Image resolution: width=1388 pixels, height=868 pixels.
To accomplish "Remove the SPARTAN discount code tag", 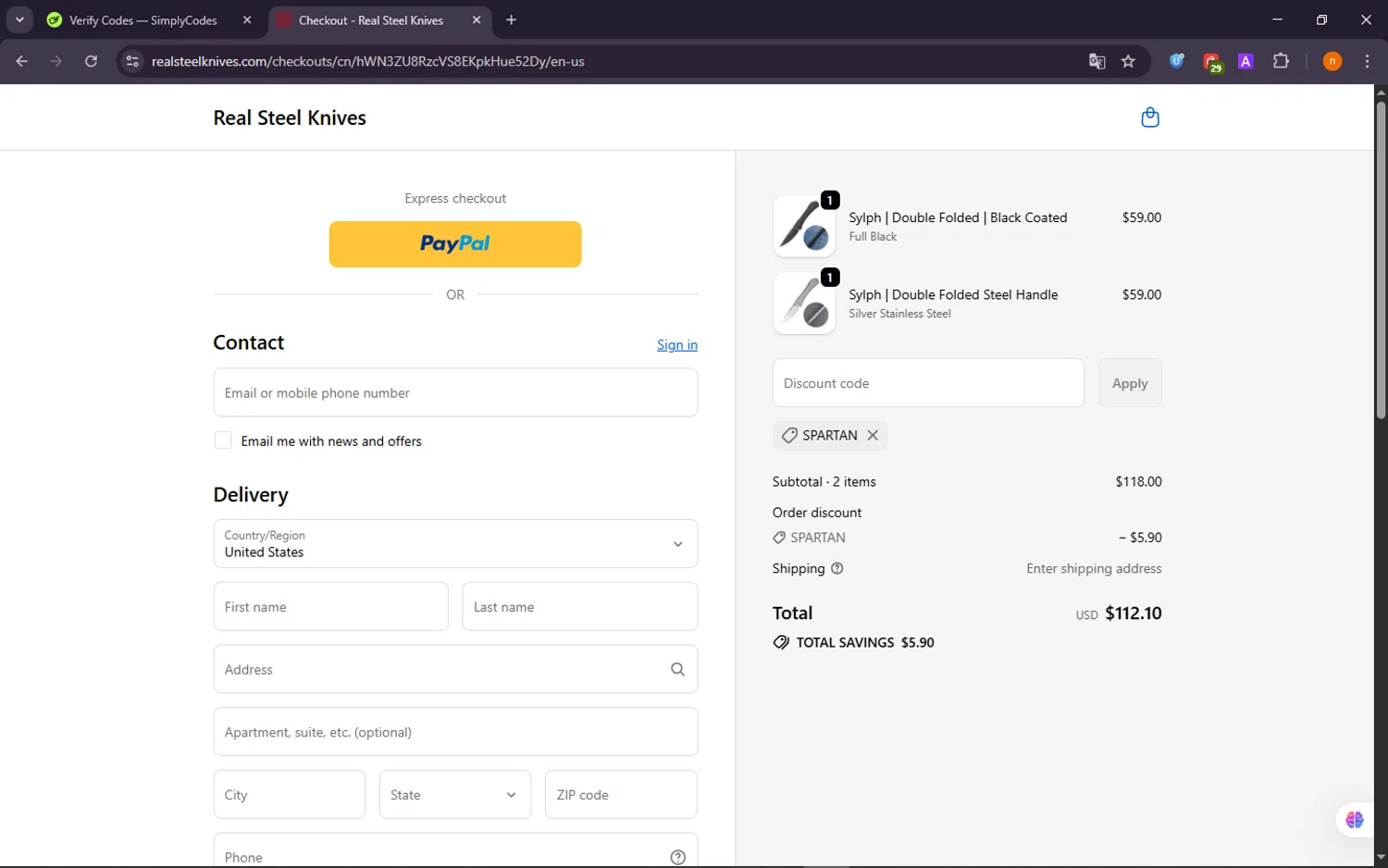I will [x=873, y=435].
